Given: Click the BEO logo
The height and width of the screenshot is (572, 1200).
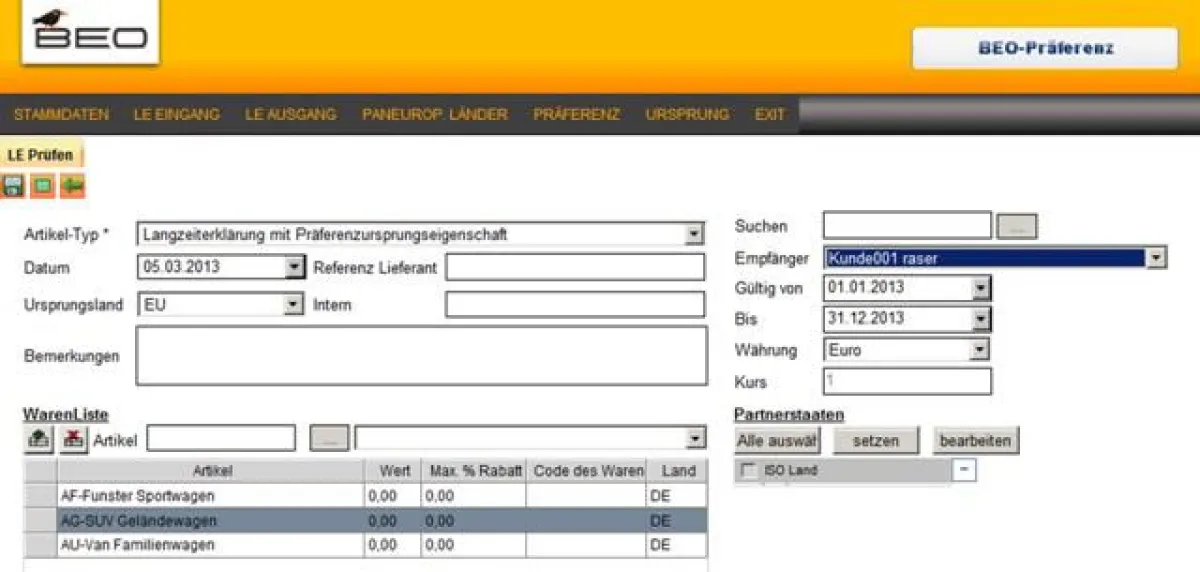Looking at the screenshot, I should click(89, 32).
